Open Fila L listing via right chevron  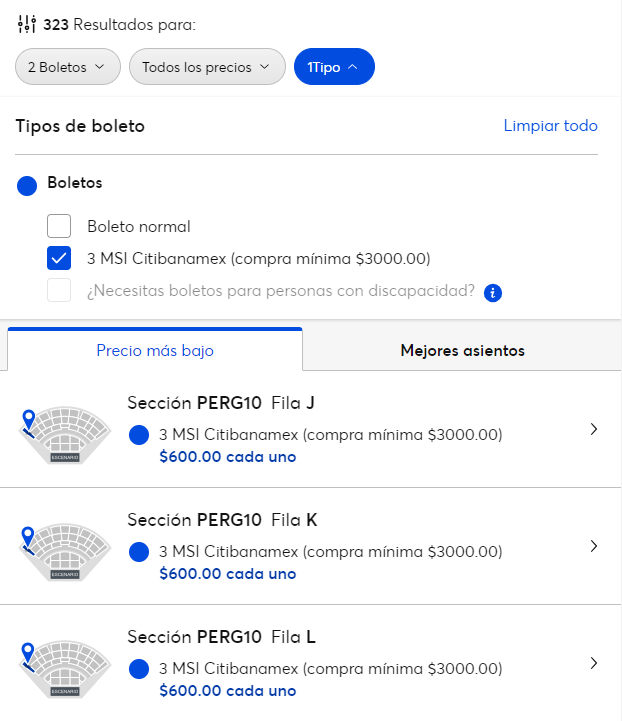[x=594, y=663]
